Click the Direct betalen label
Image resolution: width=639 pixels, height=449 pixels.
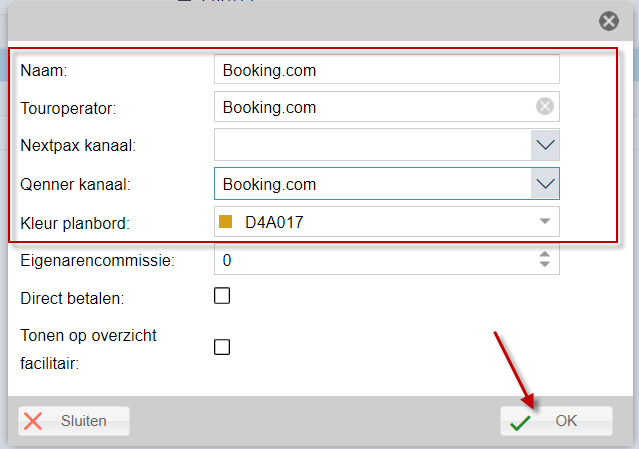tap(73, 299)
